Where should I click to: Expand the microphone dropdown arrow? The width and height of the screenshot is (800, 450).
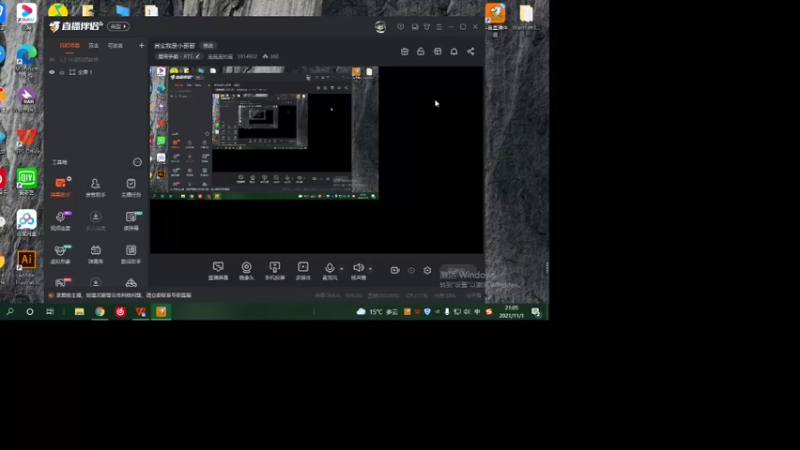[x=341, y=268]
